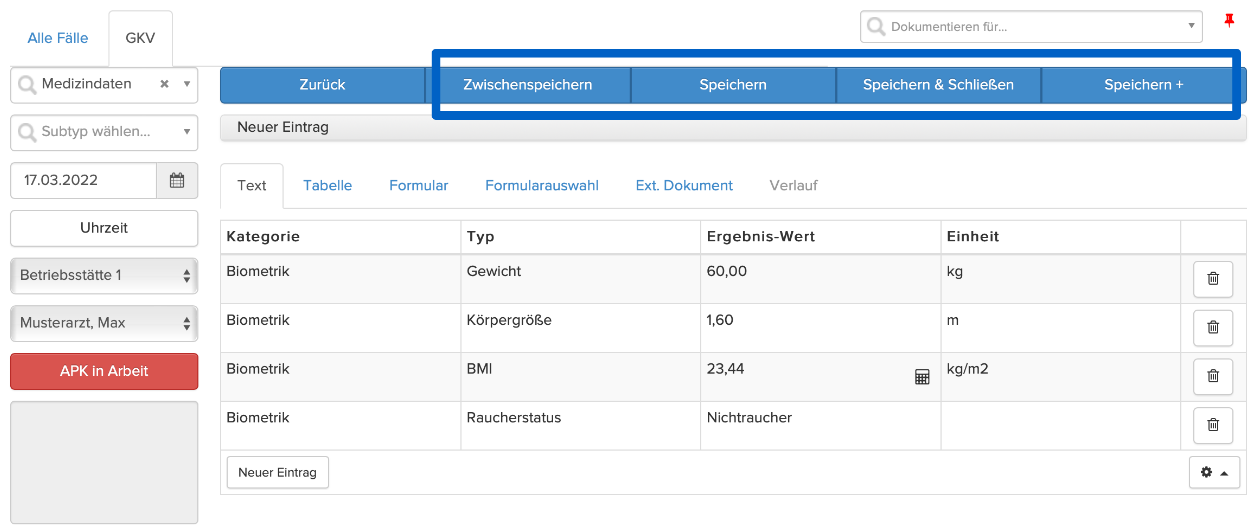The height and width of the screenshot is (526, 1251).
Task: Delete the Raucherstatus row via trash icon
Action: pyautogui.click(x=1213, y=425)
